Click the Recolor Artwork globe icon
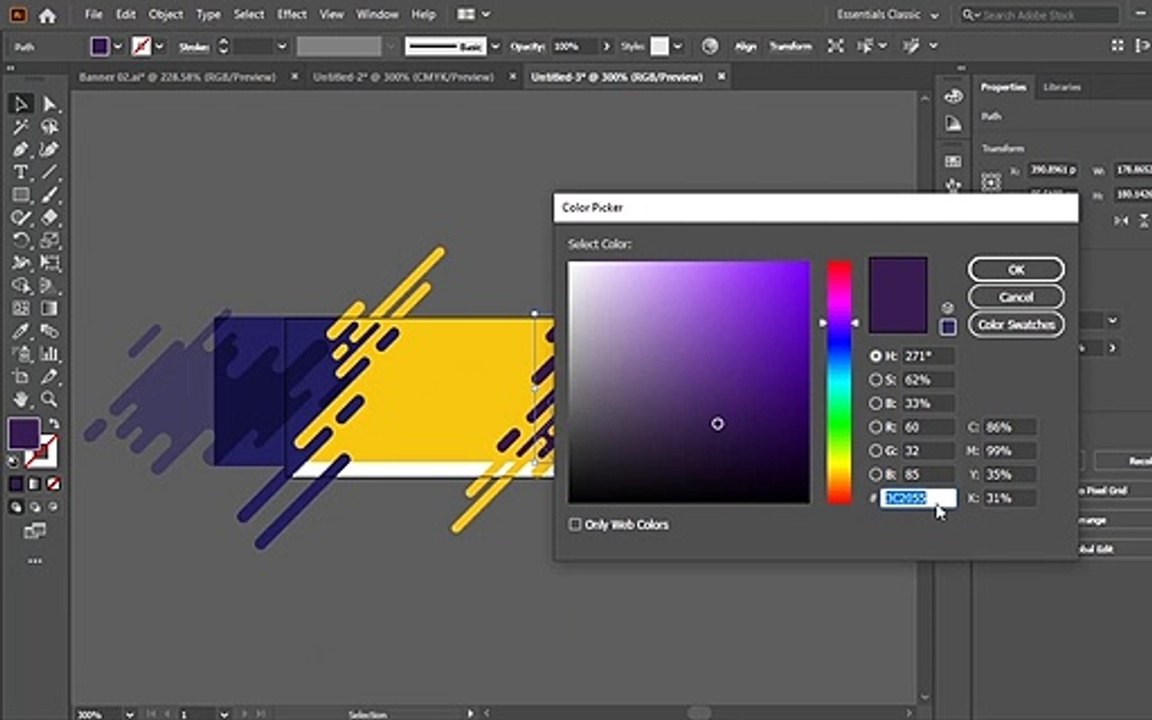The width and height of the screenshot is (1152, 720). tap(709, 46)
